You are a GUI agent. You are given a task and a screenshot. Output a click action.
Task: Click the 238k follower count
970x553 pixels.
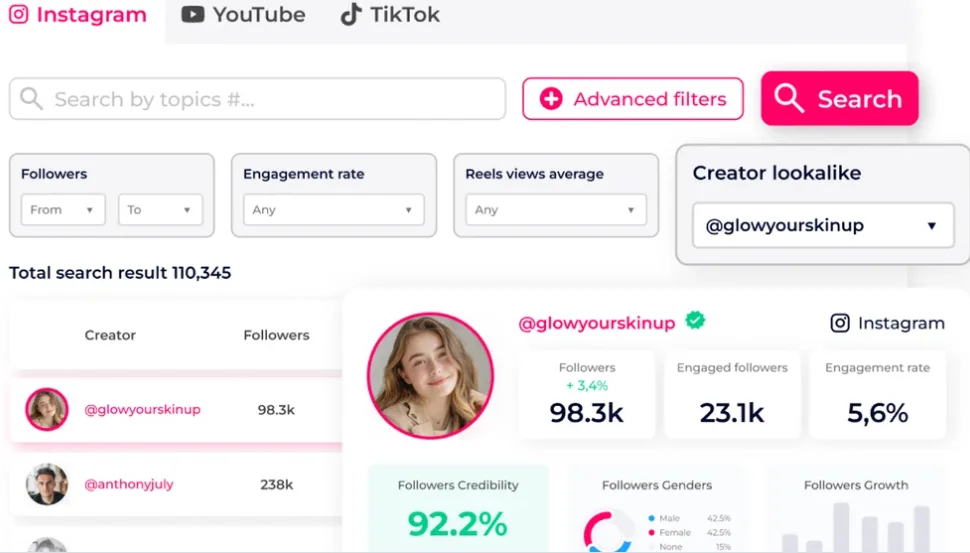point(276,484)
